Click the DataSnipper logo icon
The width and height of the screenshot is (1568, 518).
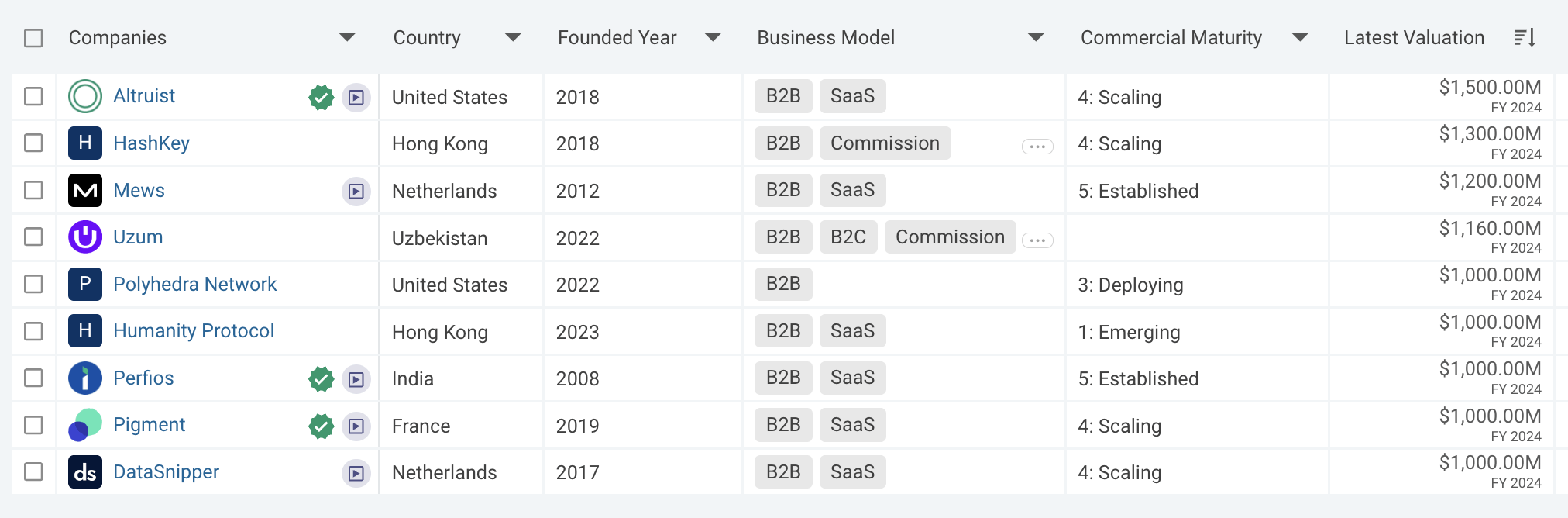coord(84,471)
